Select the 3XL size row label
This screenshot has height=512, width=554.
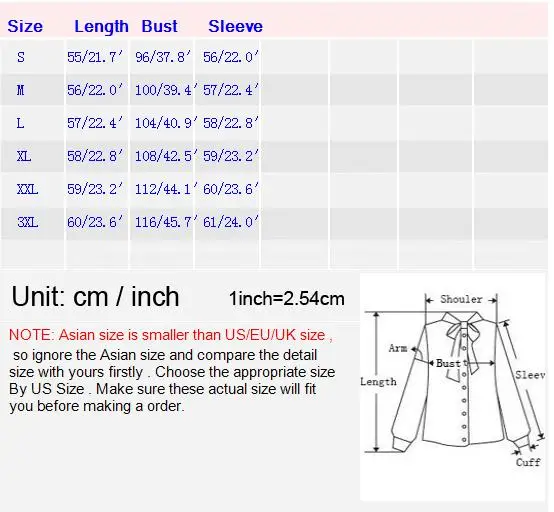[27, 222]
